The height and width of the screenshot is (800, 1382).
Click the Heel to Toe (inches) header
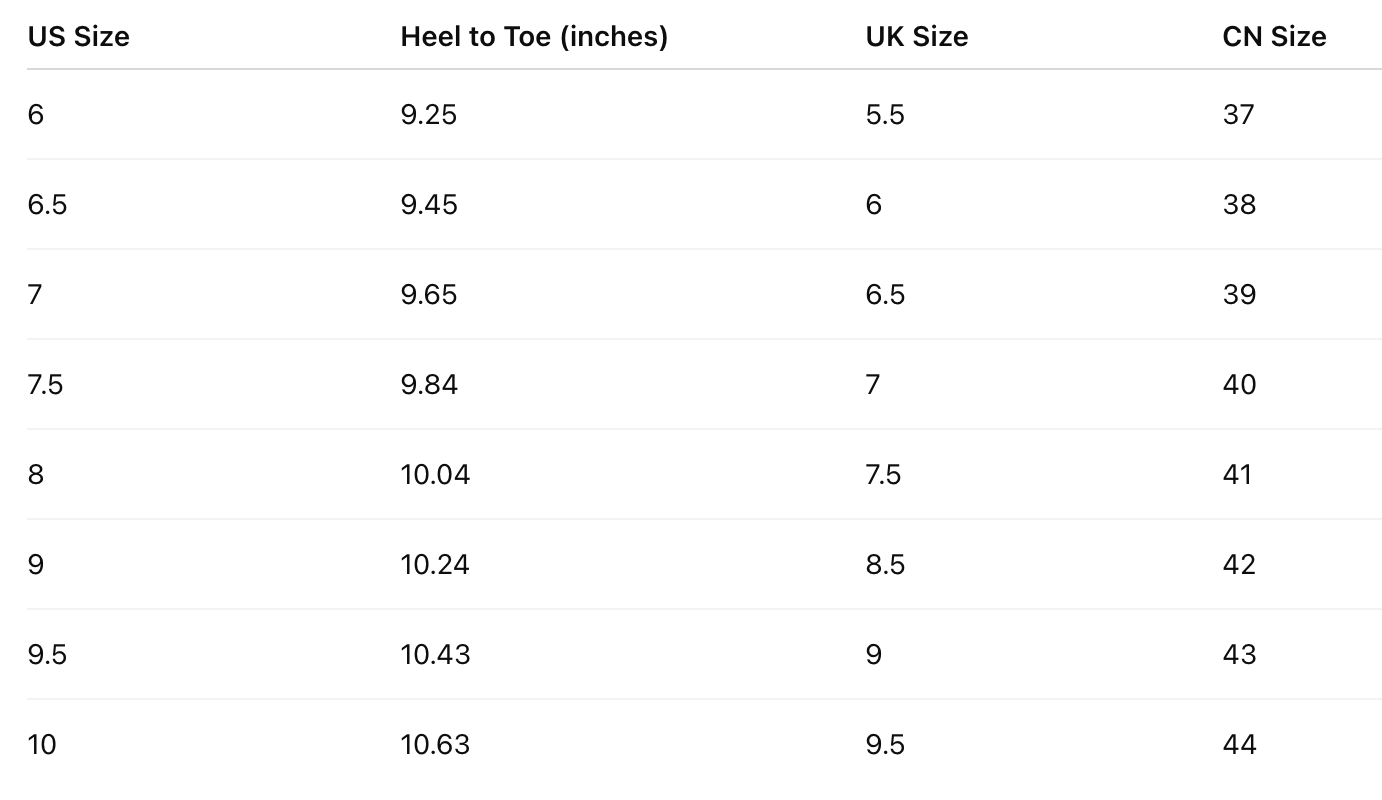coord(534,37)
